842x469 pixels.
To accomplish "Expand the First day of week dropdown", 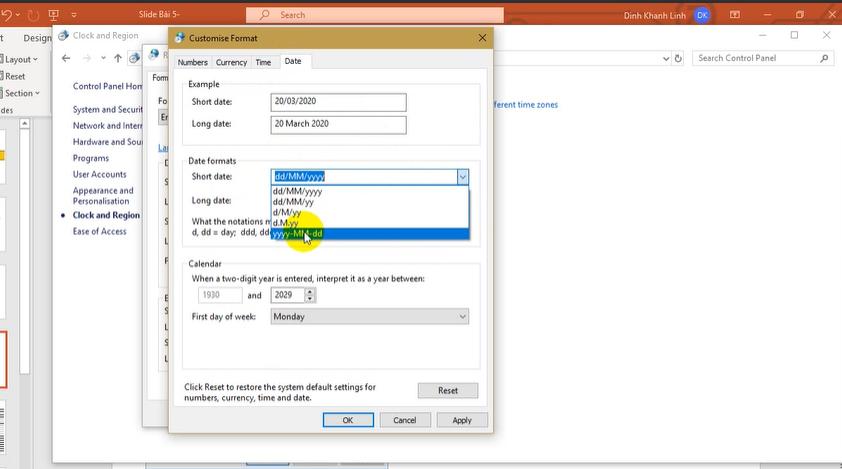I will 462,317.
